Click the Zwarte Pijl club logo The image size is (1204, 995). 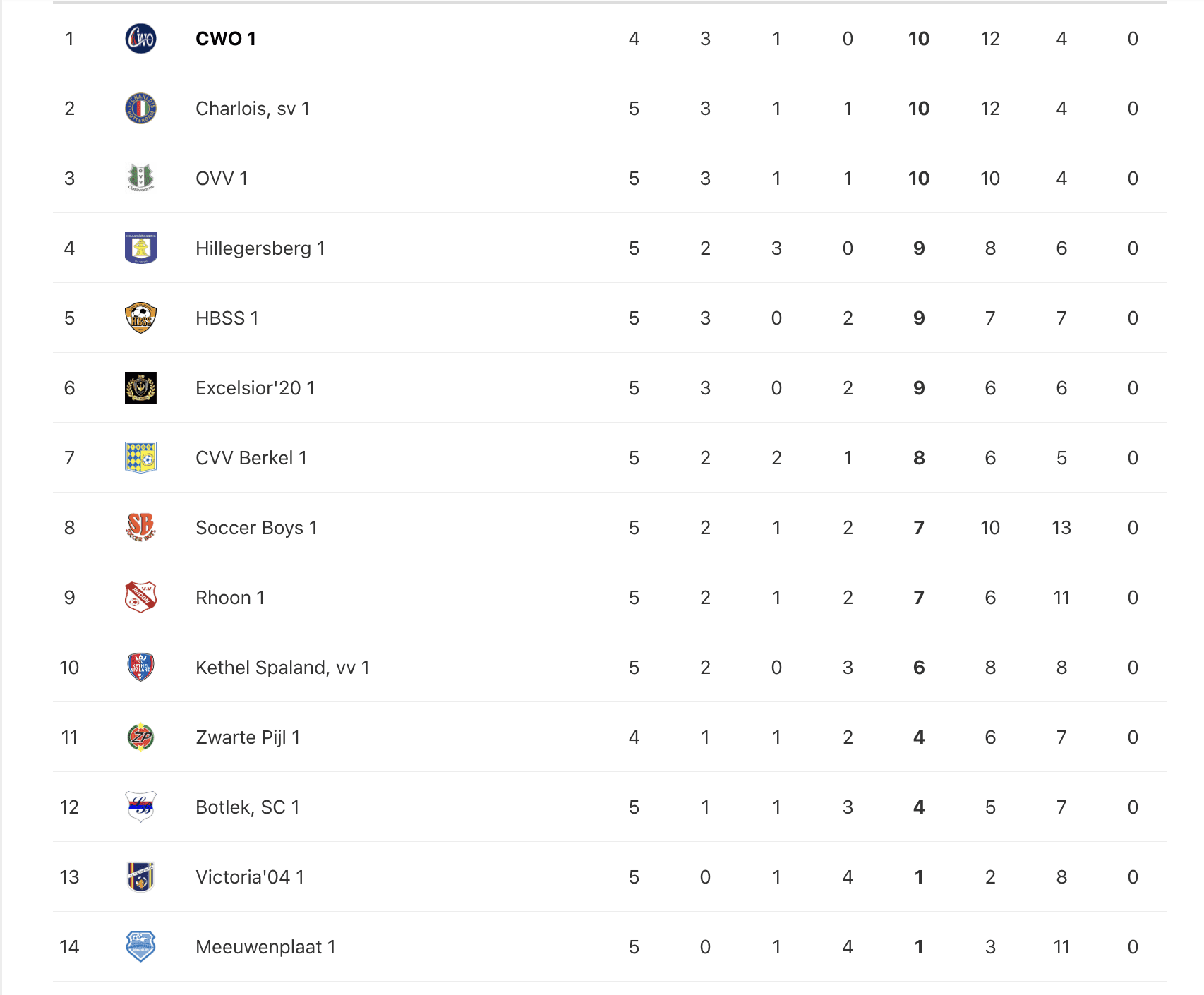[140, 737]
